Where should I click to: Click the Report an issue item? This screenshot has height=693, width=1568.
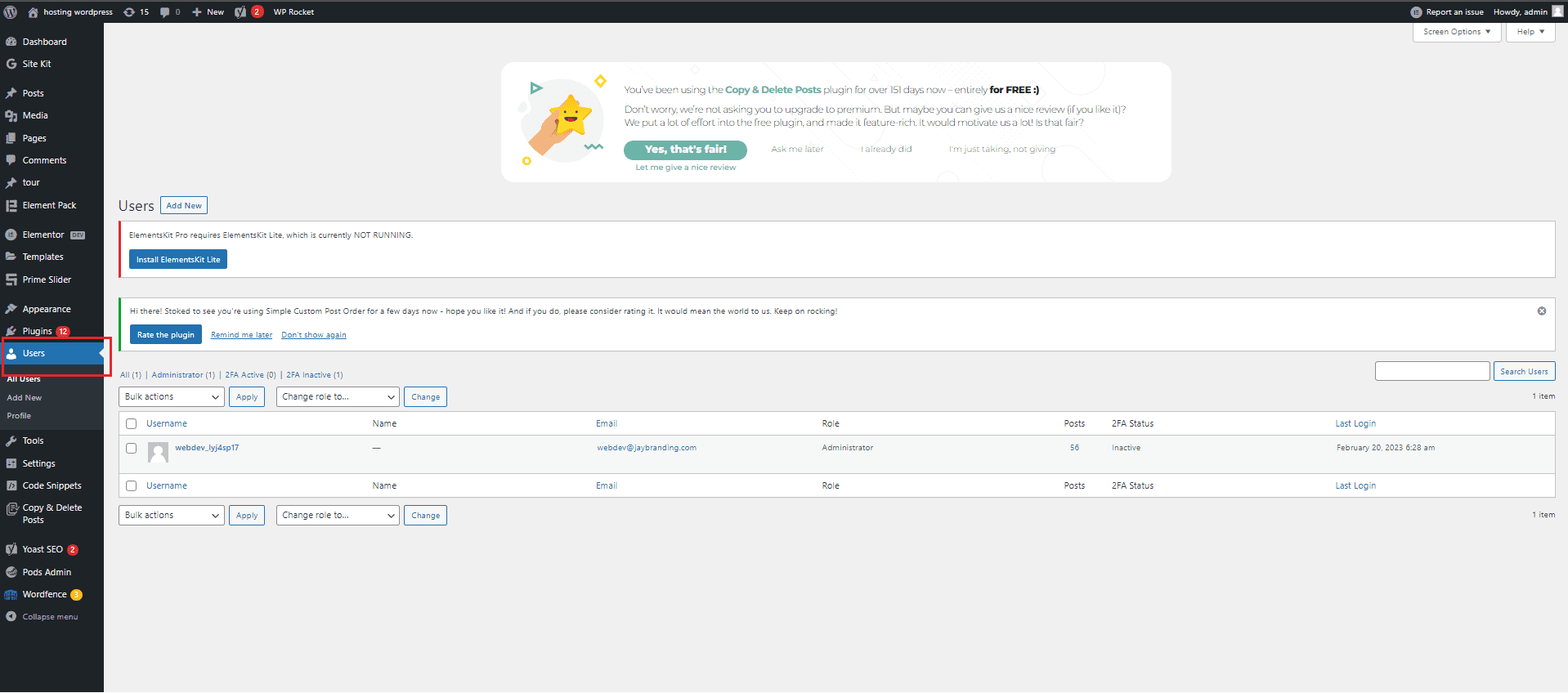(x=1446, y=11)
